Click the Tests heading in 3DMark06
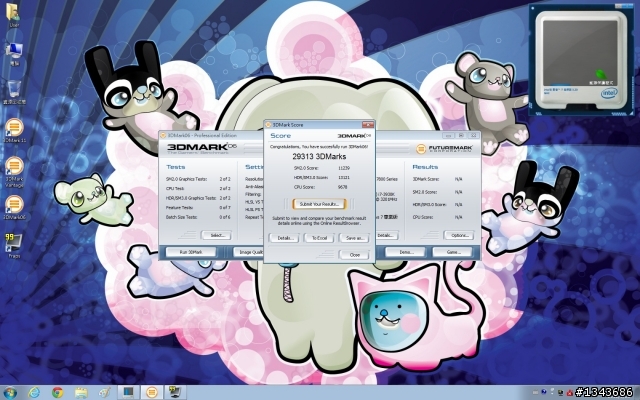This screenshot has height=400, width=640. tap(176, 167)
